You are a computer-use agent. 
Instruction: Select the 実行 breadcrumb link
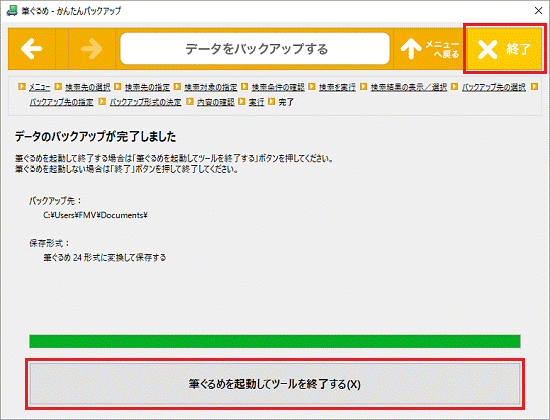[x=256, y=102]
